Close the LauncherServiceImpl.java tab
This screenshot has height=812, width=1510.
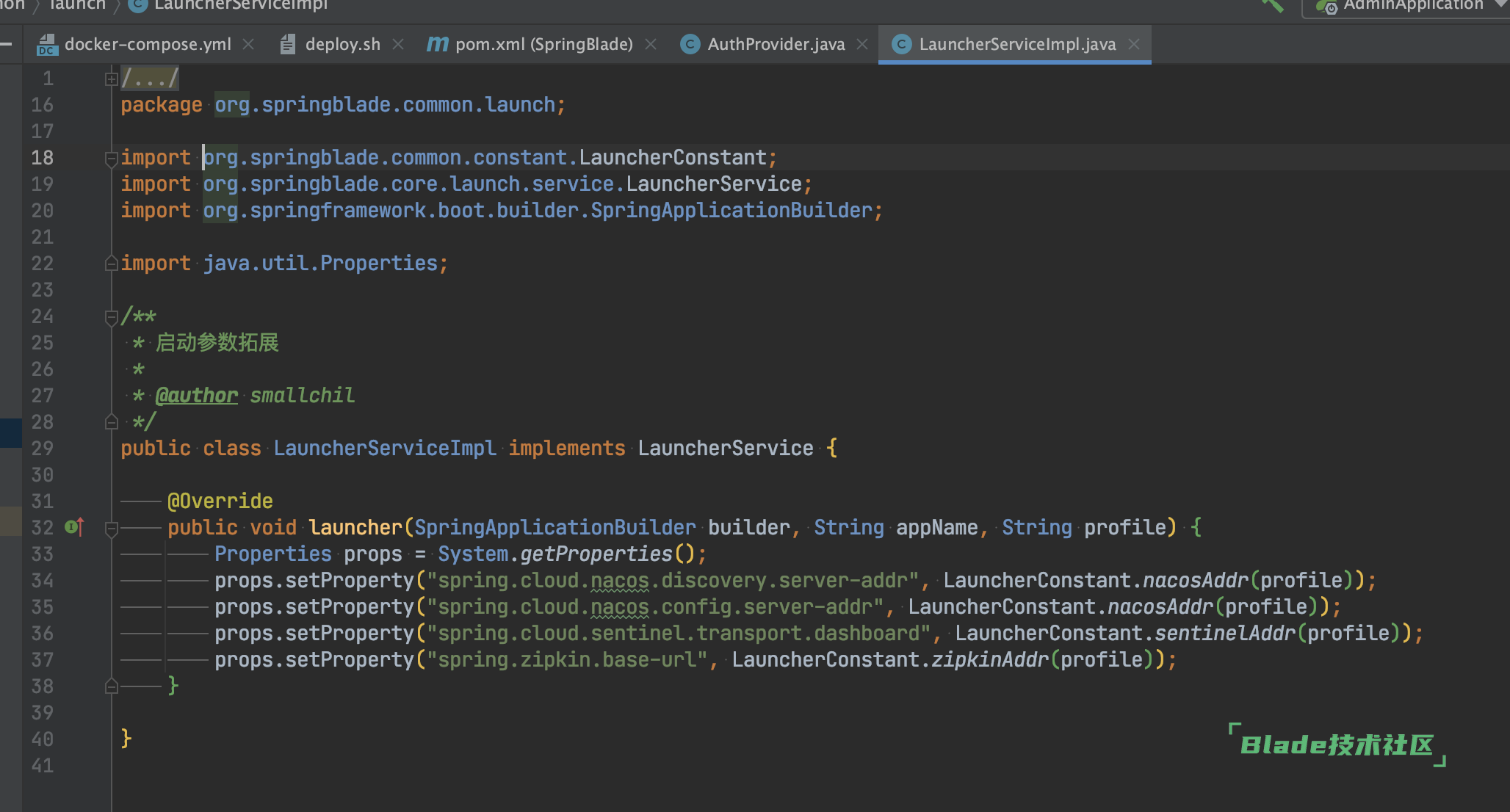(1134, 44)
